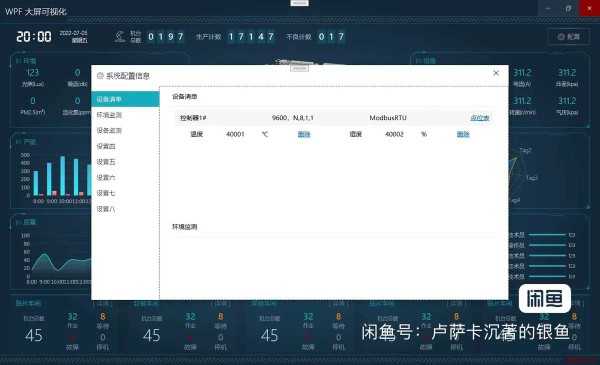
Task: Select the 设备清单 tab in the sidebar
Action: (125, 99)
